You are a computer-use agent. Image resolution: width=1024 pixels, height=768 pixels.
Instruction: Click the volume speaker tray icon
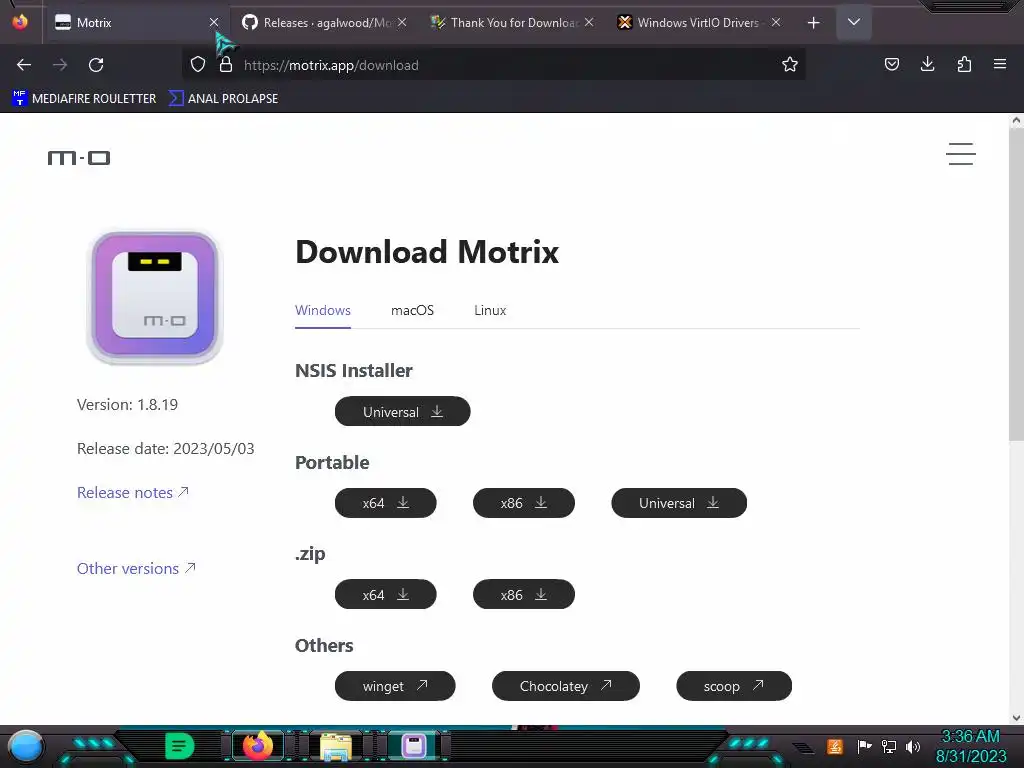coord(912,746)
